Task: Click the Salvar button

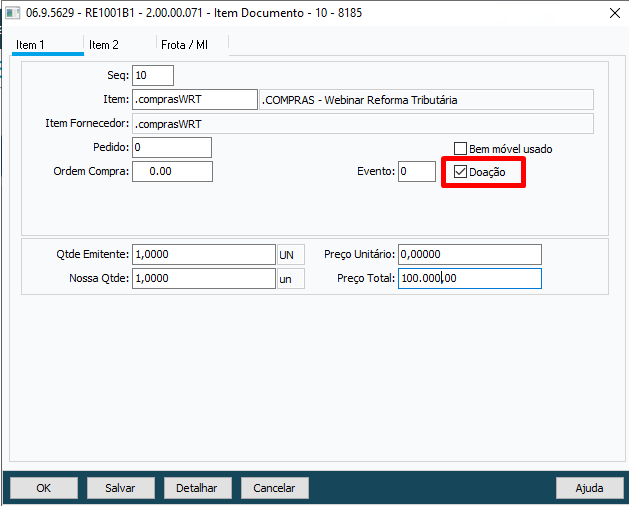Action: coord(120,488)
